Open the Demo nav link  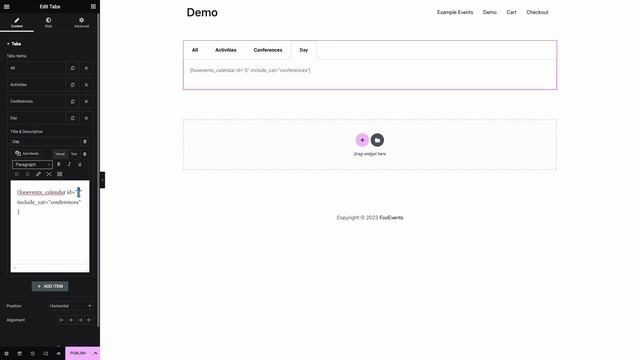[x=490, y=12]
